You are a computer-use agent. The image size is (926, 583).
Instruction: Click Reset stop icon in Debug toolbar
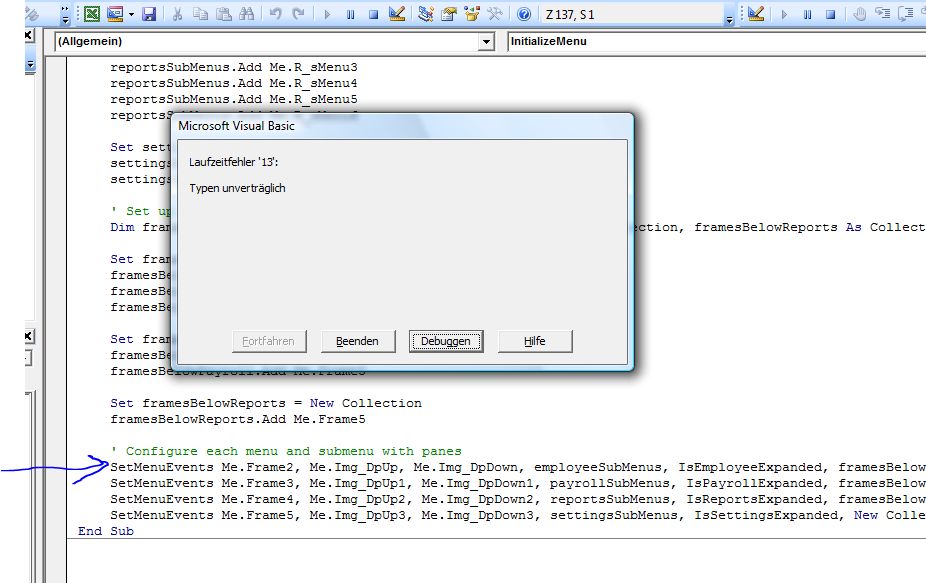click(830, 14)
